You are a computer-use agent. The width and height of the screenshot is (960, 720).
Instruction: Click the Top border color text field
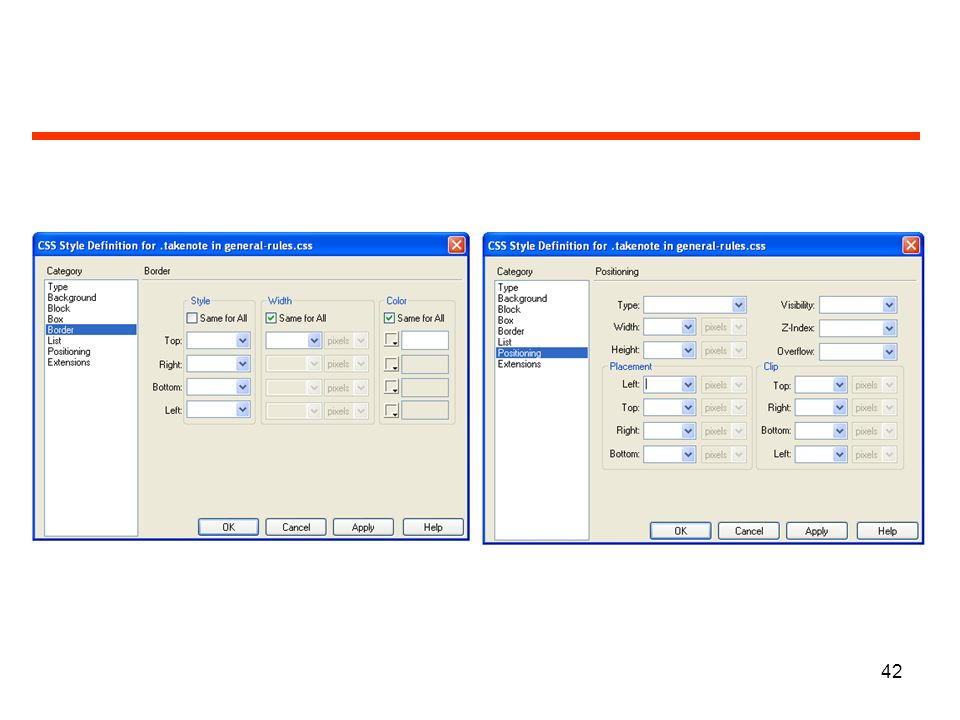425,340
